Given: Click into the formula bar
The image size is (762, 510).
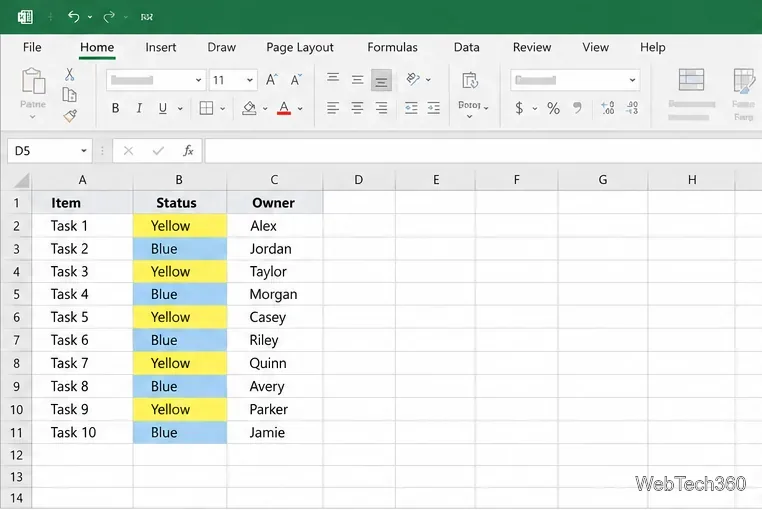Looking at the screenshot, I should (483, 151).
